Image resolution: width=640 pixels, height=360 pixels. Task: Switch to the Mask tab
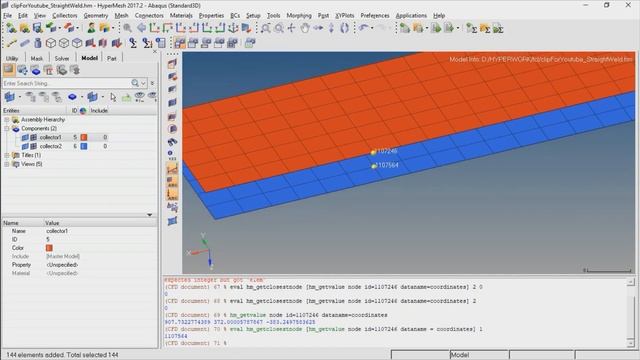coord(36,58)
